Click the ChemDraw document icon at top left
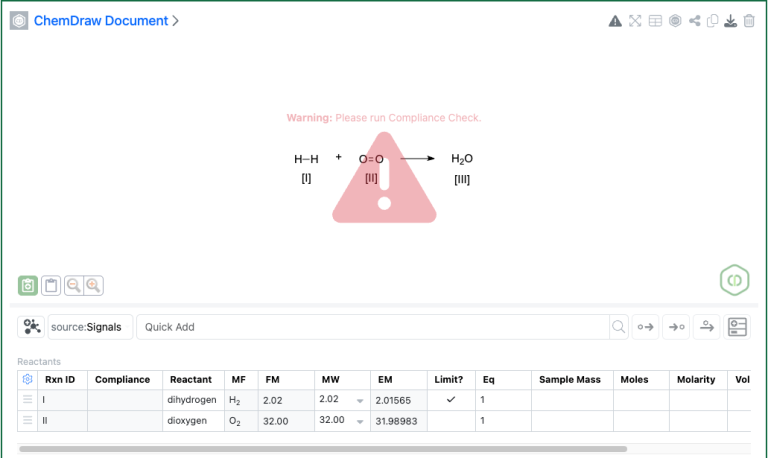This screenshot has width=768, height=458. coord(19,21)
